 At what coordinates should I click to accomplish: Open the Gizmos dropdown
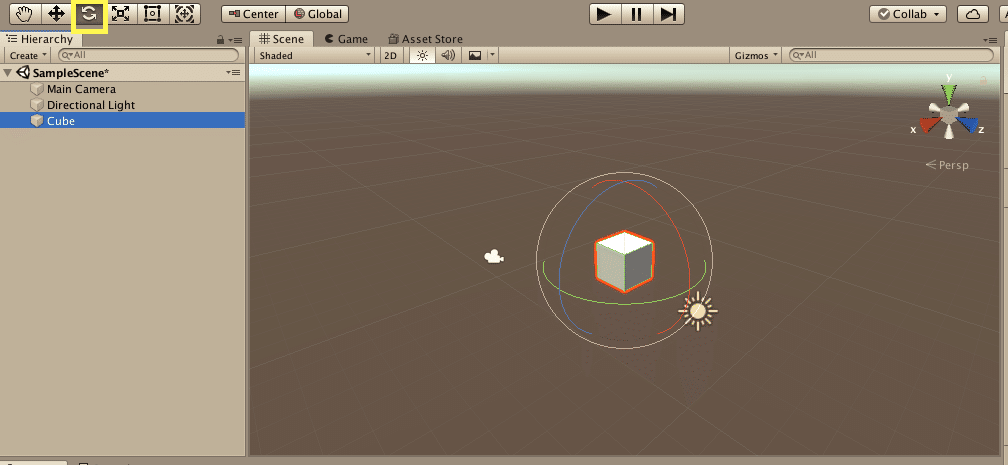coord(756,55)
